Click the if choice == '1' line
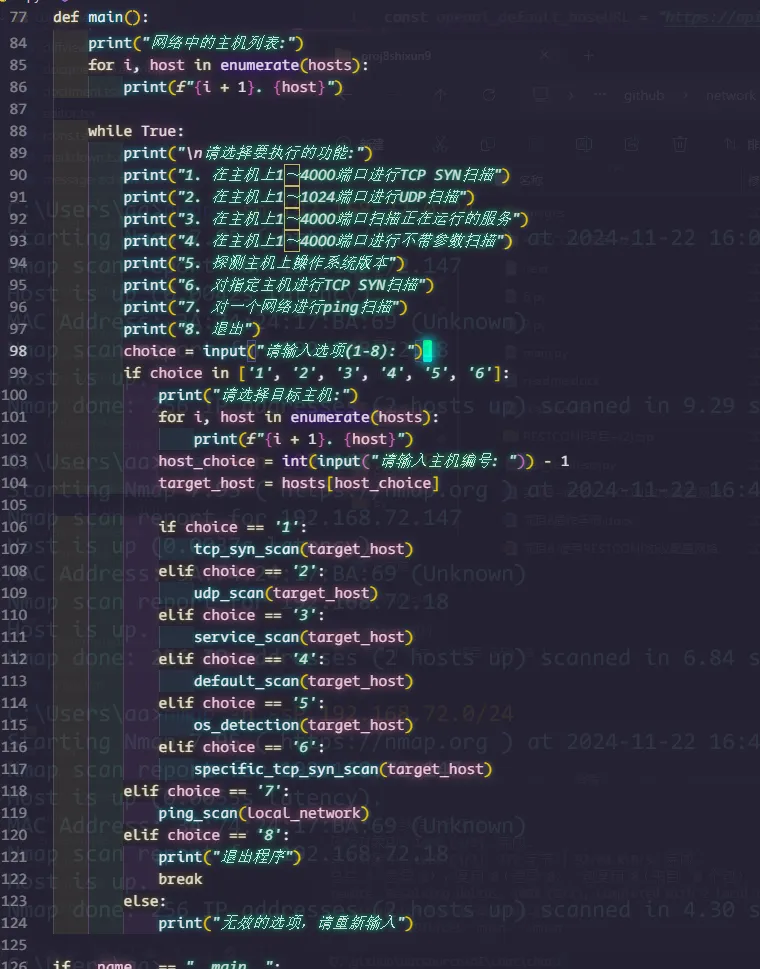Image resolution: width=760 pixels, height=969 pixels. pos(232,527)
